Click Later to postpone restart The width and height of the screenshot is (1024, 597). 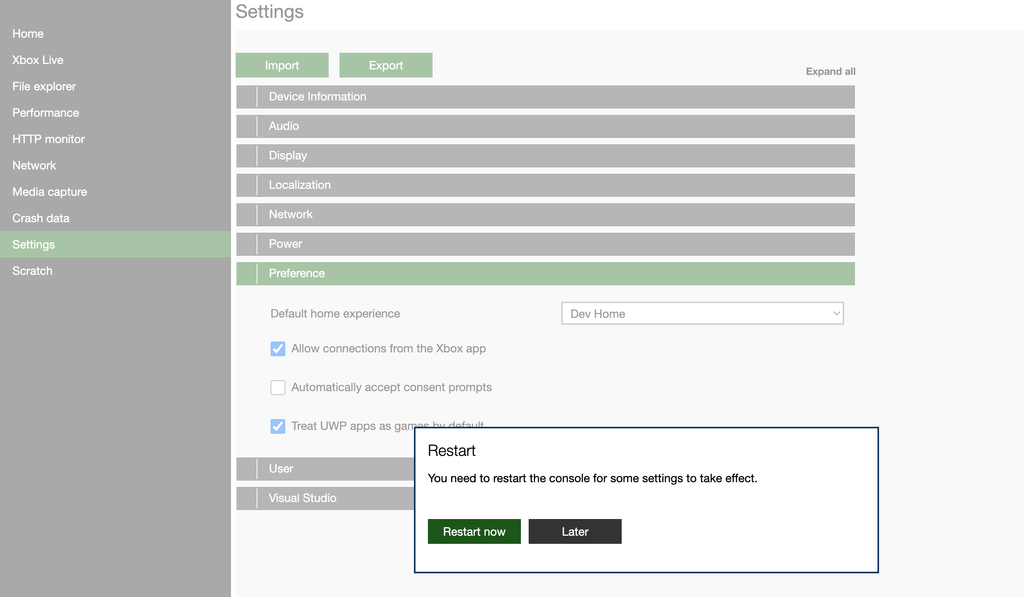(x=575, y=532)
